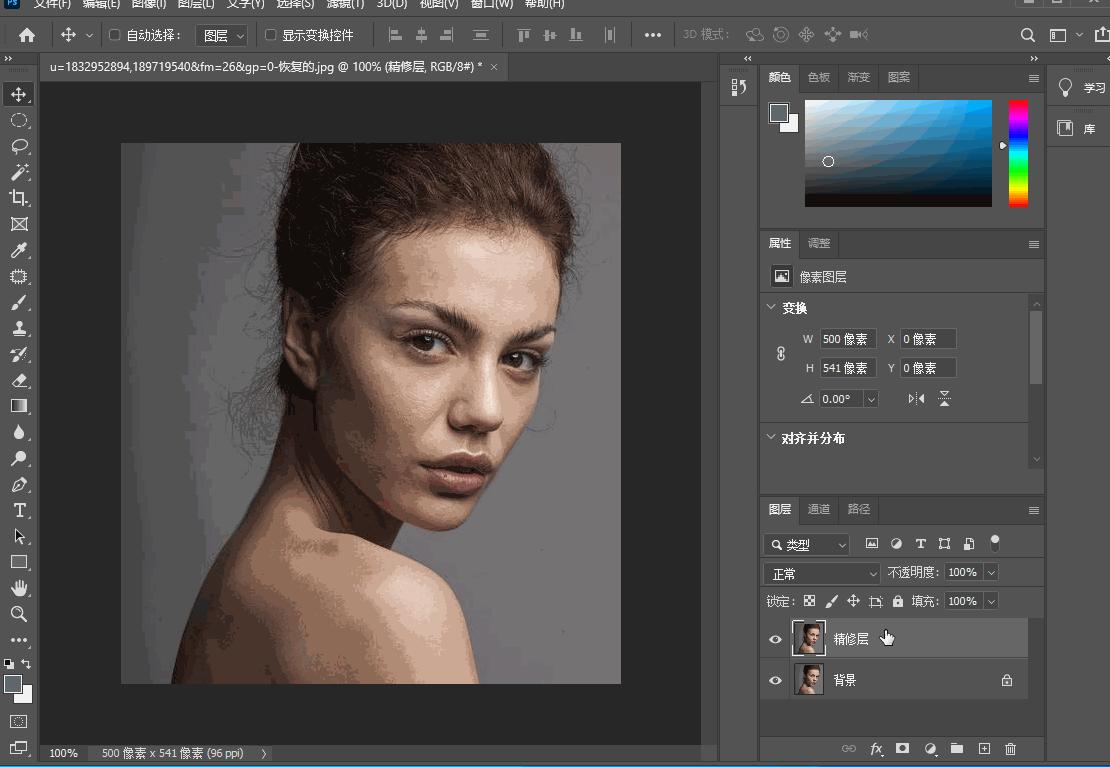This screenshot has height=767, width=1110.
Task: Hide the 精修层 layer
Action: click(x=775, y=639)
